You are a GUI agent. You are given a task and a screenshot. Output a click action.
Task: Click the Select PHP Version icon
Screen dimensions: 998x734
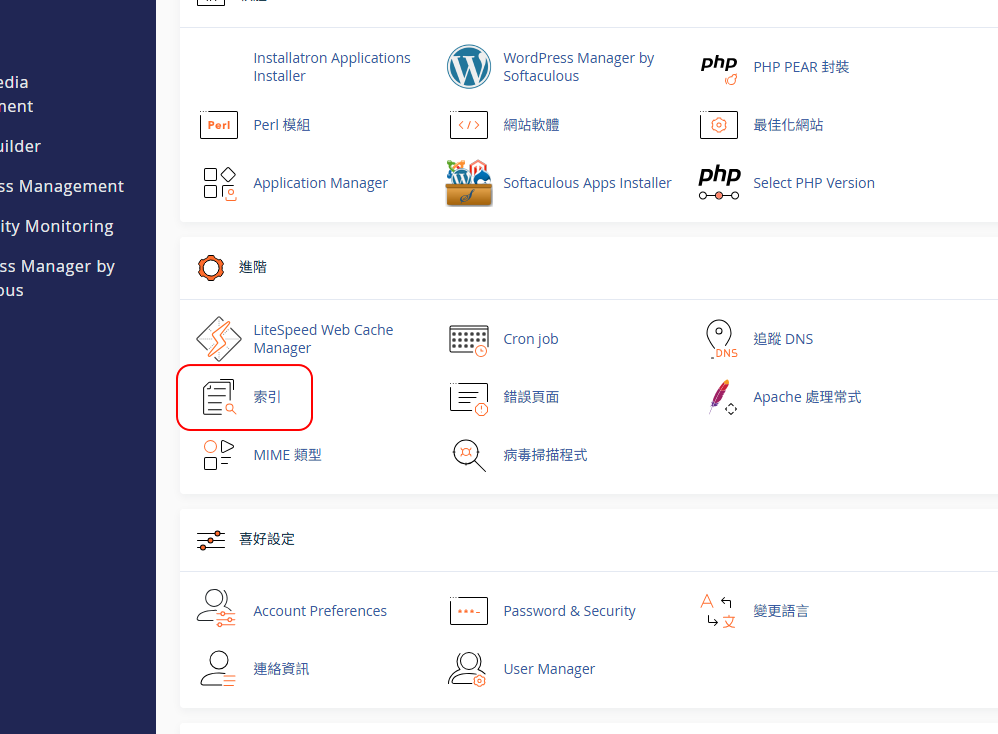(719, 183)
